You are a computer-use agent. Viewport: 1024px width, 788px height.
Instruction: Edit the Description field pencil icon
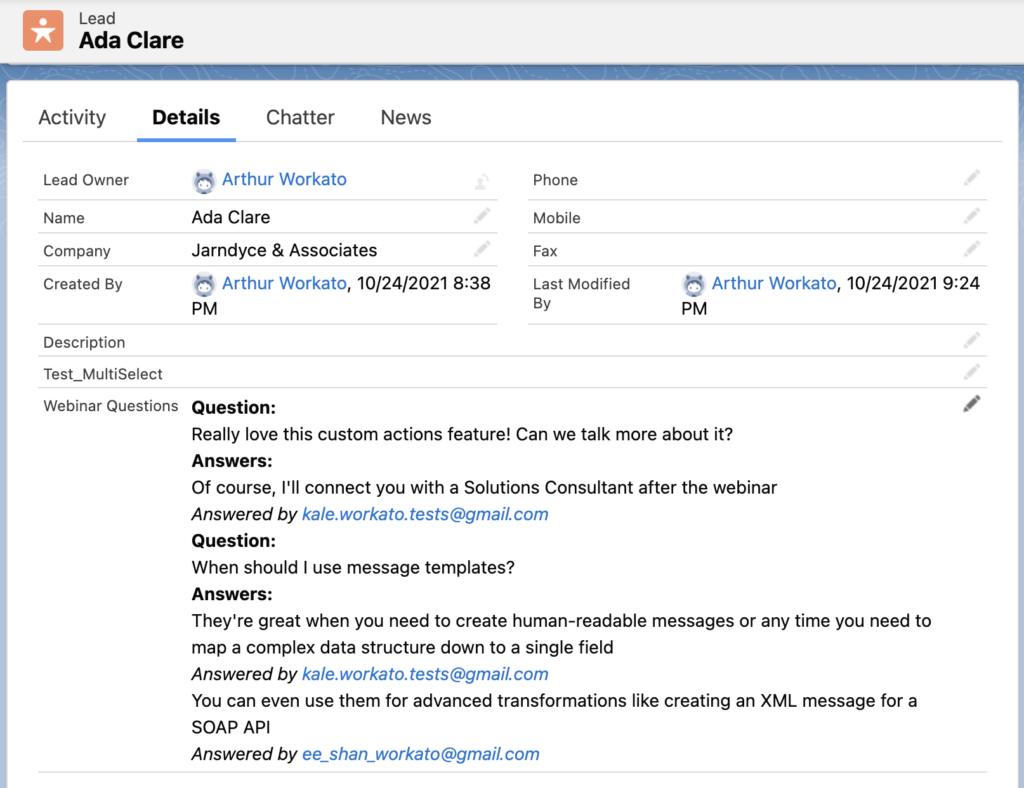coord(971,339)
